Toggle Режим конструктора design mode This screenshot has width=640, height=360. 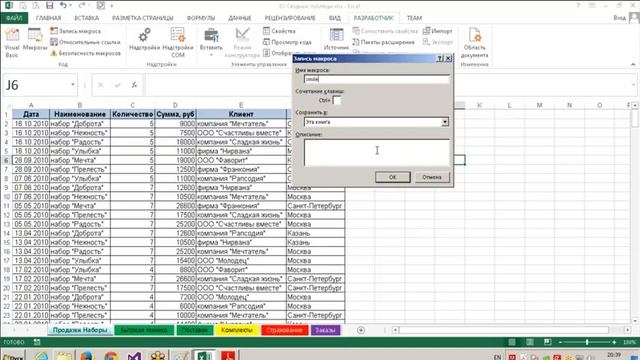[242, 42]
